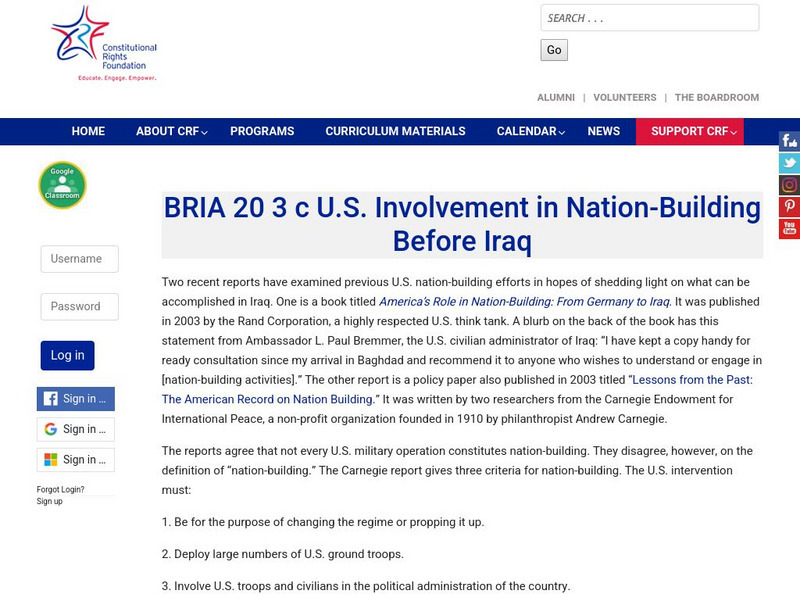Focus the Password field
Image resolution: width=800 pixels, height=594 pixels.
pos(80,307)
